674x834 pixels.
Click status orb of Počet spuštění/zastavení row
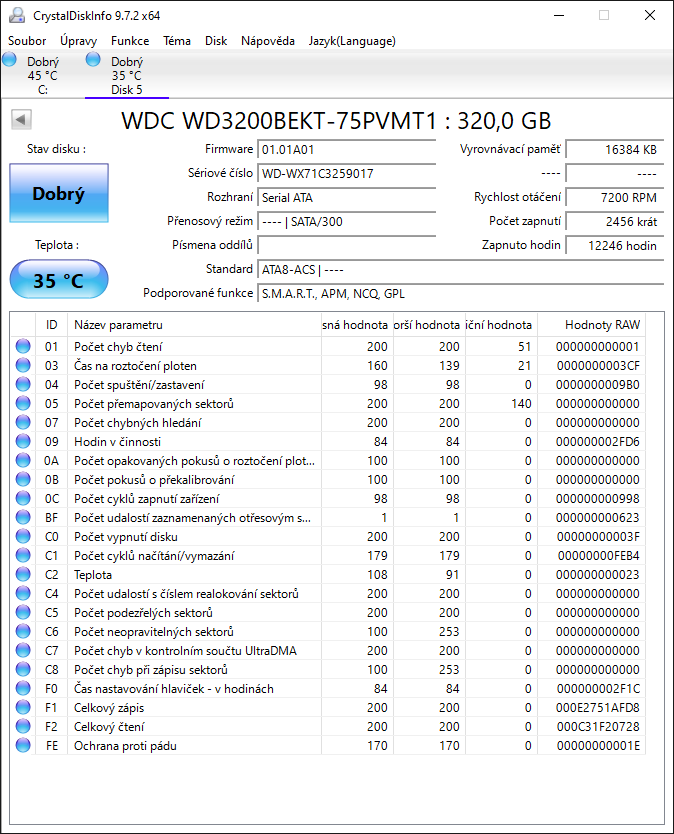point(23,384)
